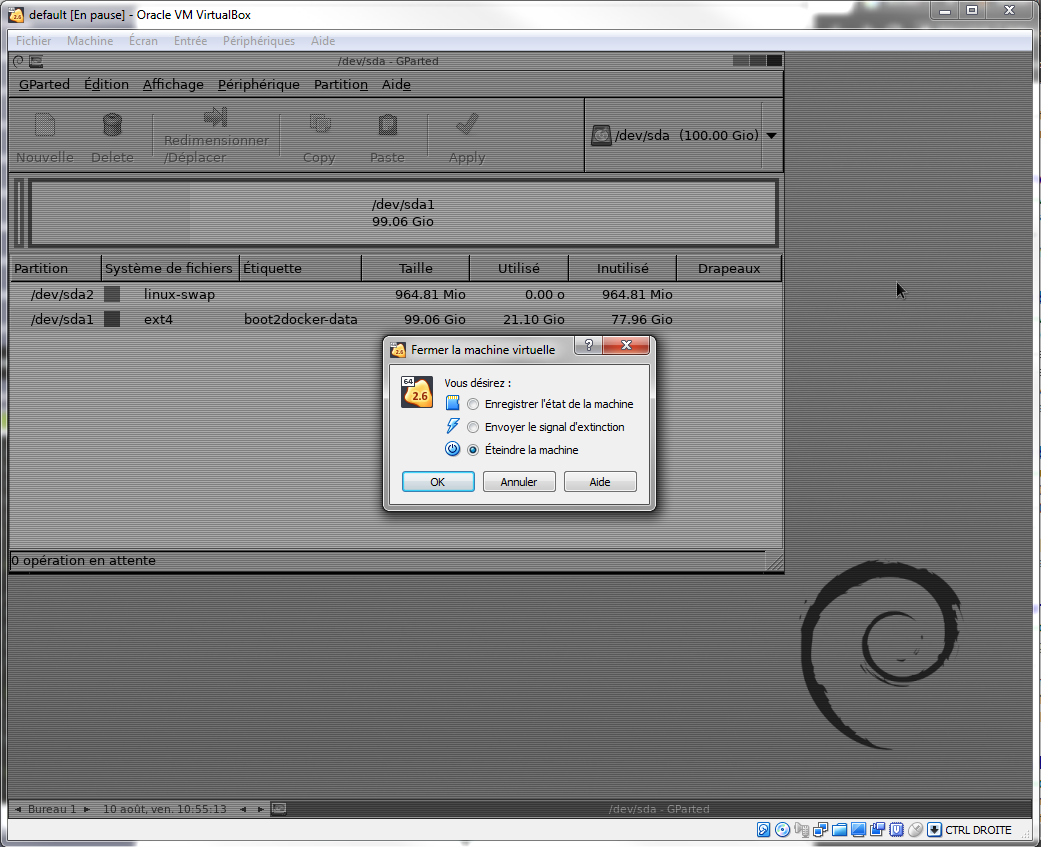Click the CPU virtualization status bar icon
Image resolution: width=1041 pixels, height=847 pixels.
click(x=896, y=830)
